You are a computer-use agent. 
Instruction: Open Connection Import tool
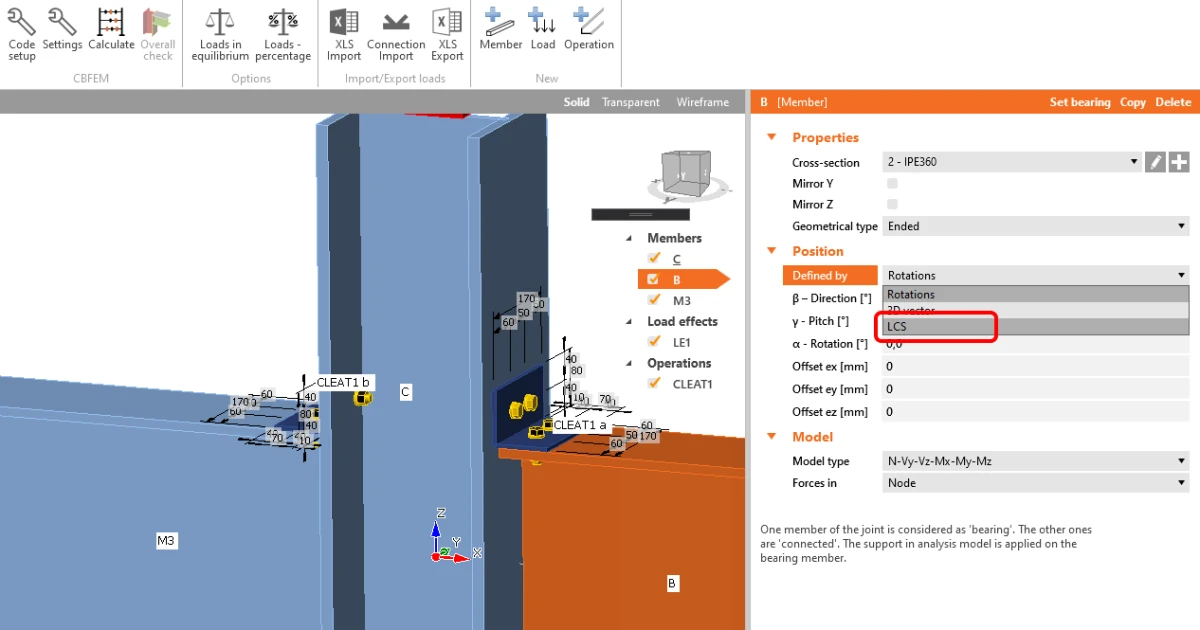click(396, 35)
